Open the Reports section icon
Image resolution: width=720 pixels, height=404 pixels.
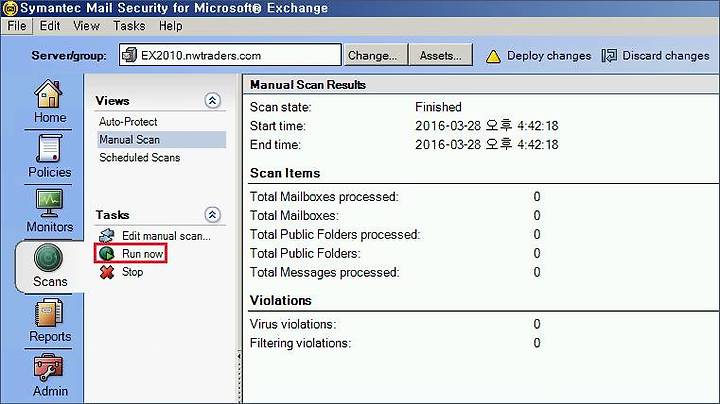pyautogui.click(x=49, y=313)
